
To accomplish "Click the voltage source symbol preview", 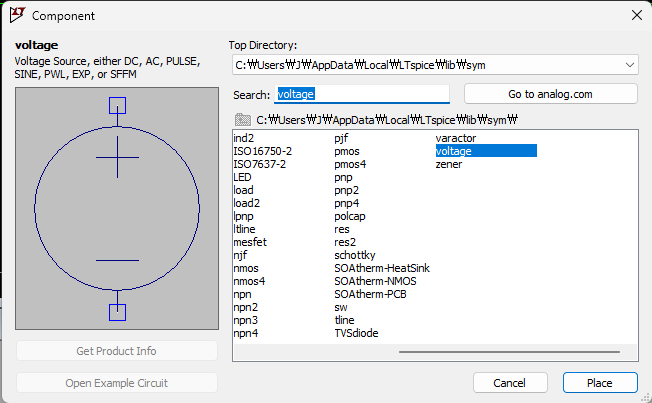I will coord(117,208).
